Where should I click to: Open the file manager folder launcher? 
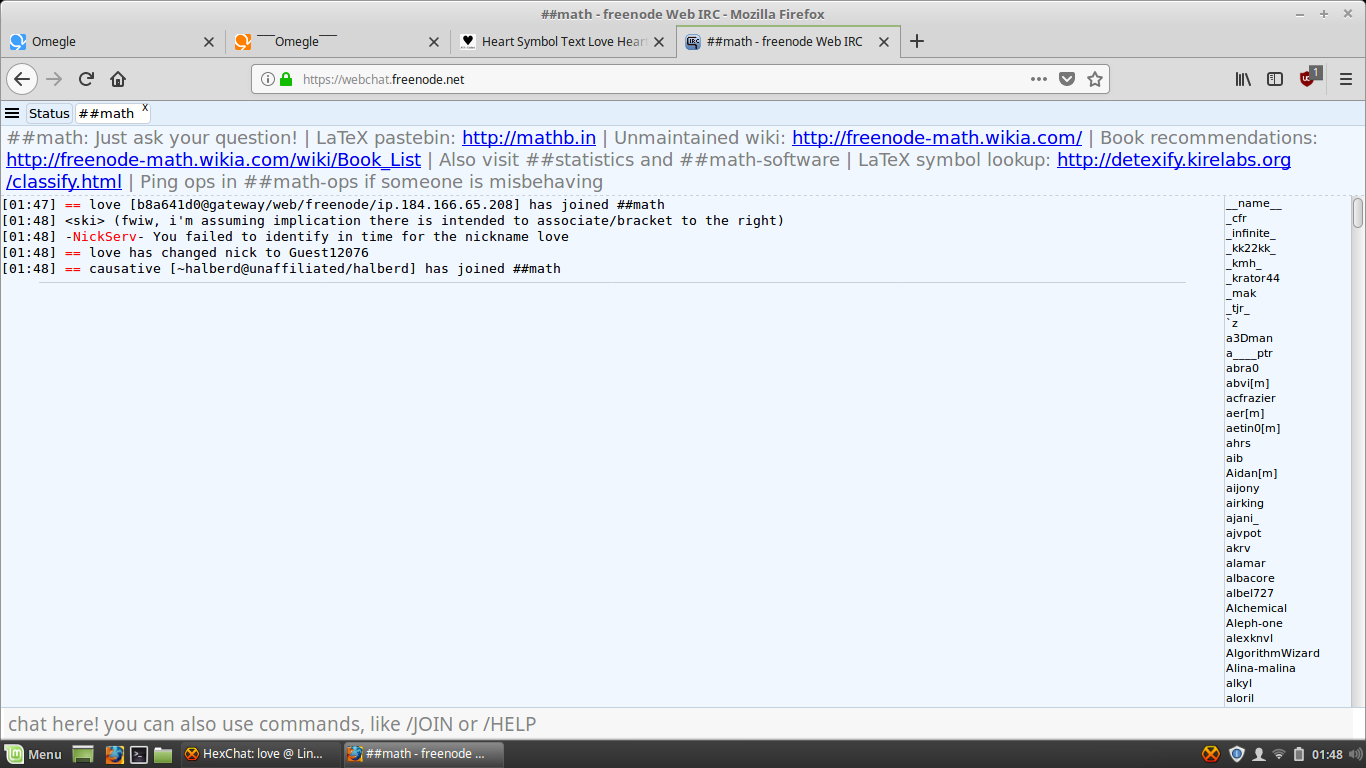(x=163, y=754)
